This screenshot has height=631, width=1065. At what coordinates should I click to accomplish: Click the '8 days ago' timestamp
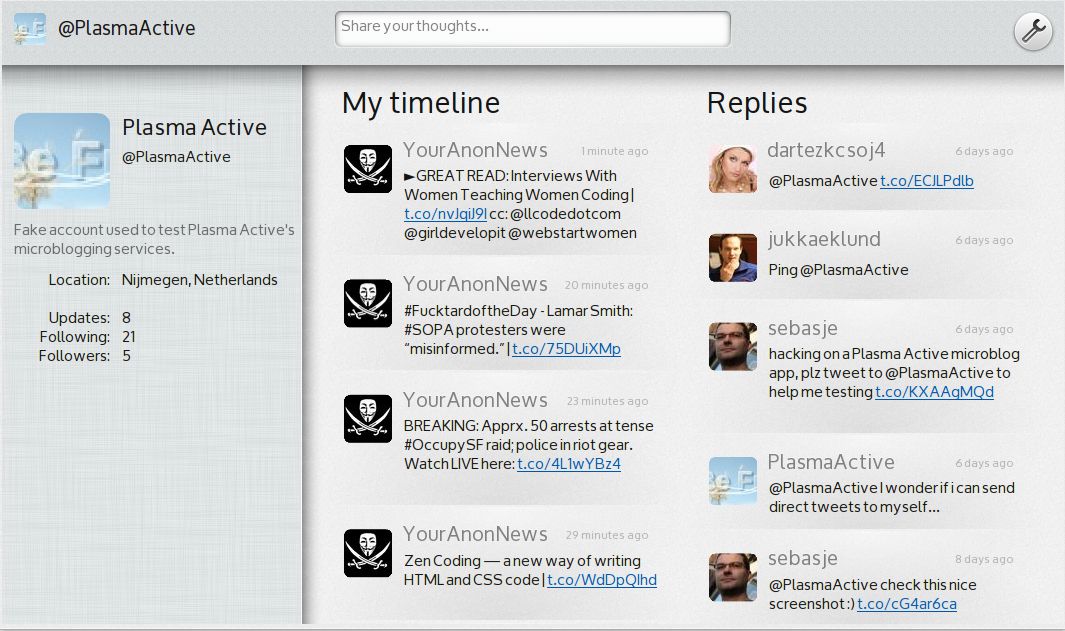pyautogui.click(x=984, y=560)
